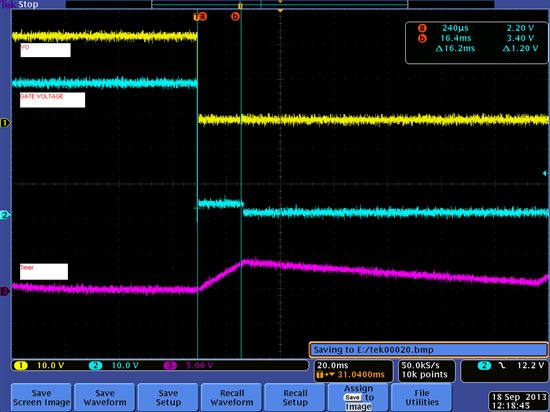
Task: Select the channel 2 ground indicator
Action: [5, 215]
